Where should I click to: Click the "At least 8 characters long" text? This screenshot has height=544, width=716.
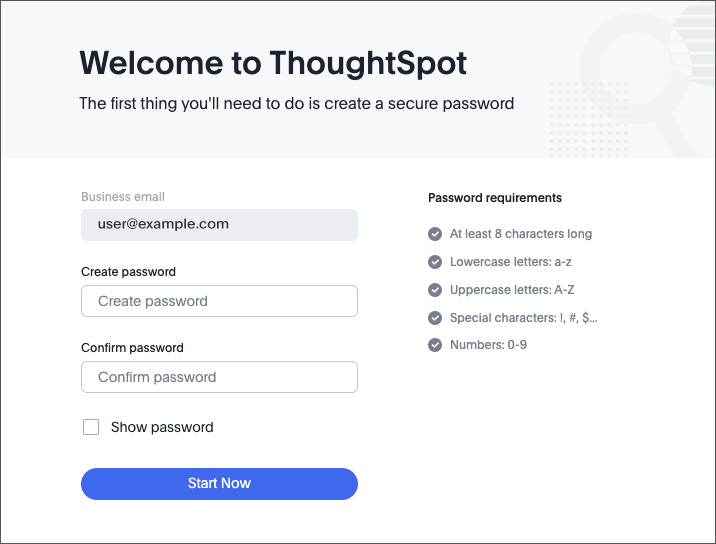[521, 234]
